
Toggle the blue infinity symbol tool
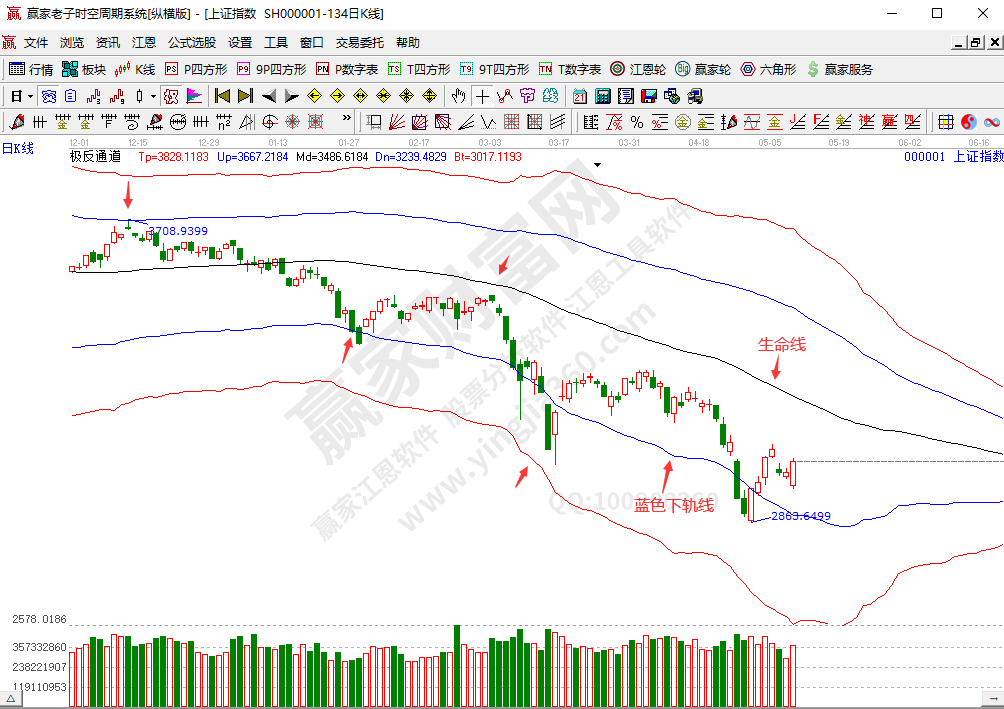tap(991, 122)
